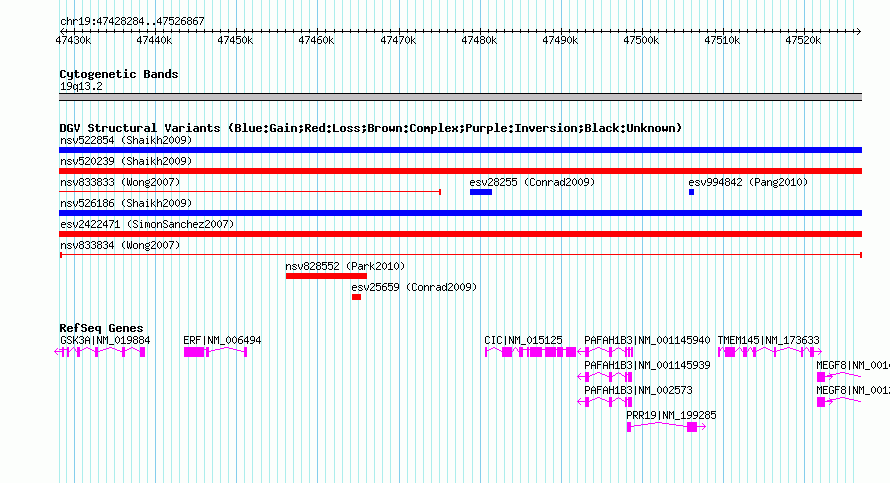Click the 47430k ruler label

(x=73, y=40)
